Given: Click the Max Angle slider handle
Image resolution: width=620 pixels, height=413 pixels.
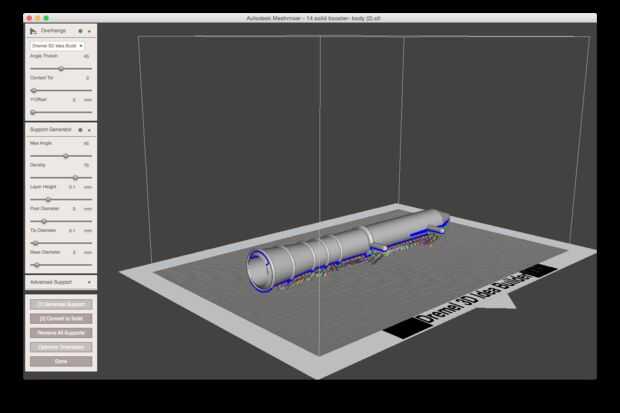Looking at the screenshot, I should [x=66, y=156].
